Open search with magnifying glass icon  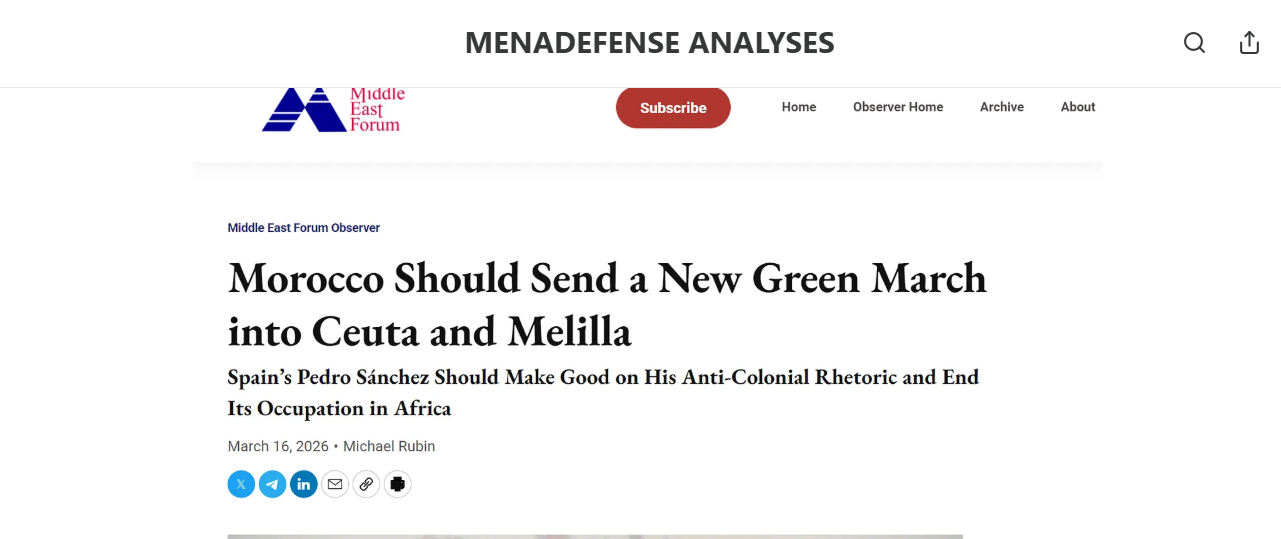1194,43
